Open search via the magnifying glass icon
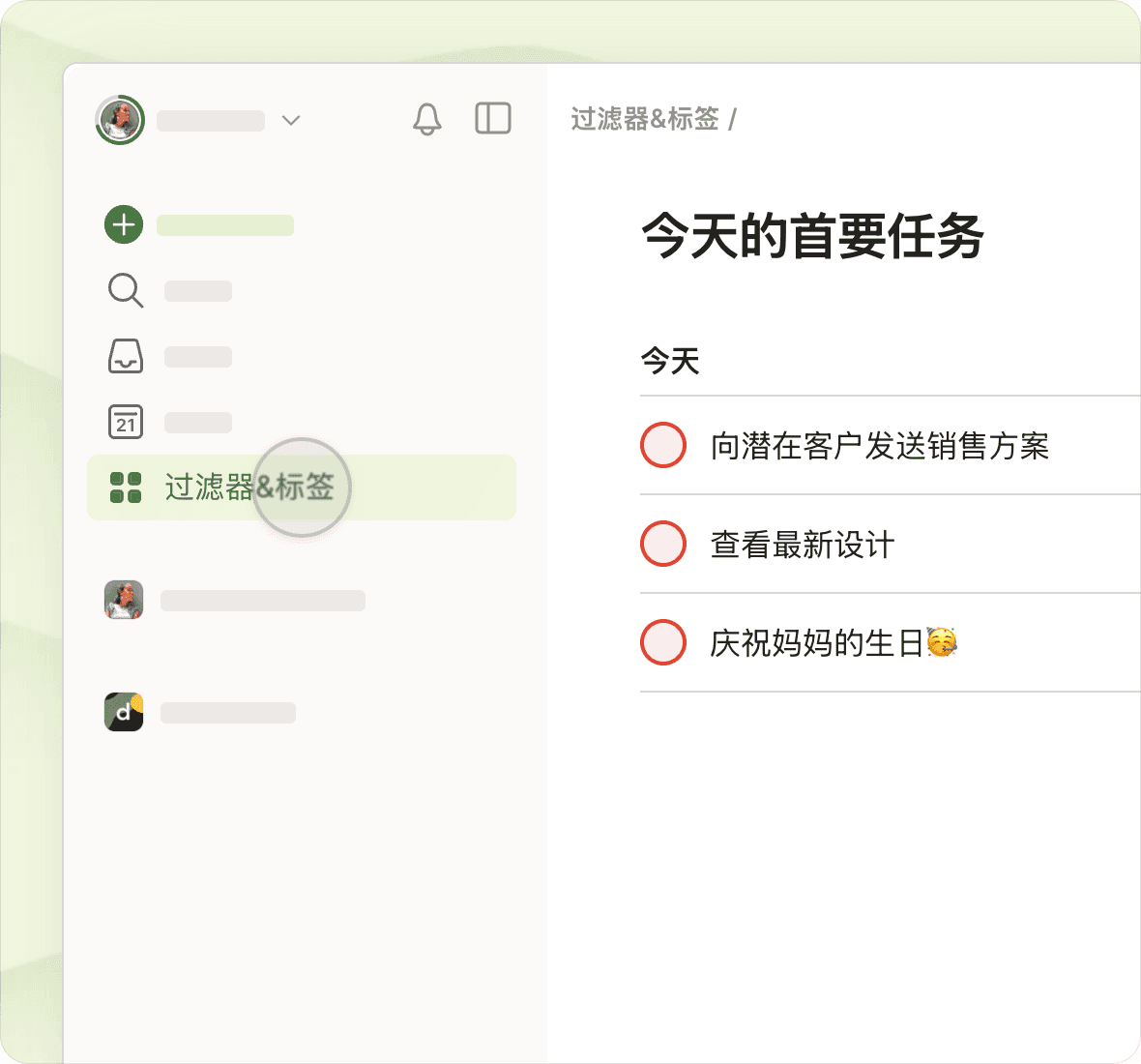 point(126,290)
